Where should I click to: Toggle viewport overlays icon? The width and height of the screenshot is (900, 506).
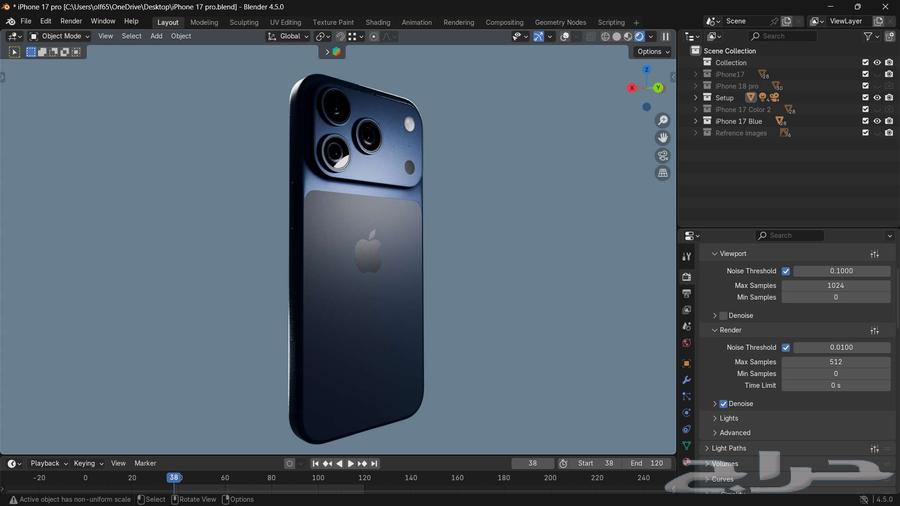(x=565, y=36)
